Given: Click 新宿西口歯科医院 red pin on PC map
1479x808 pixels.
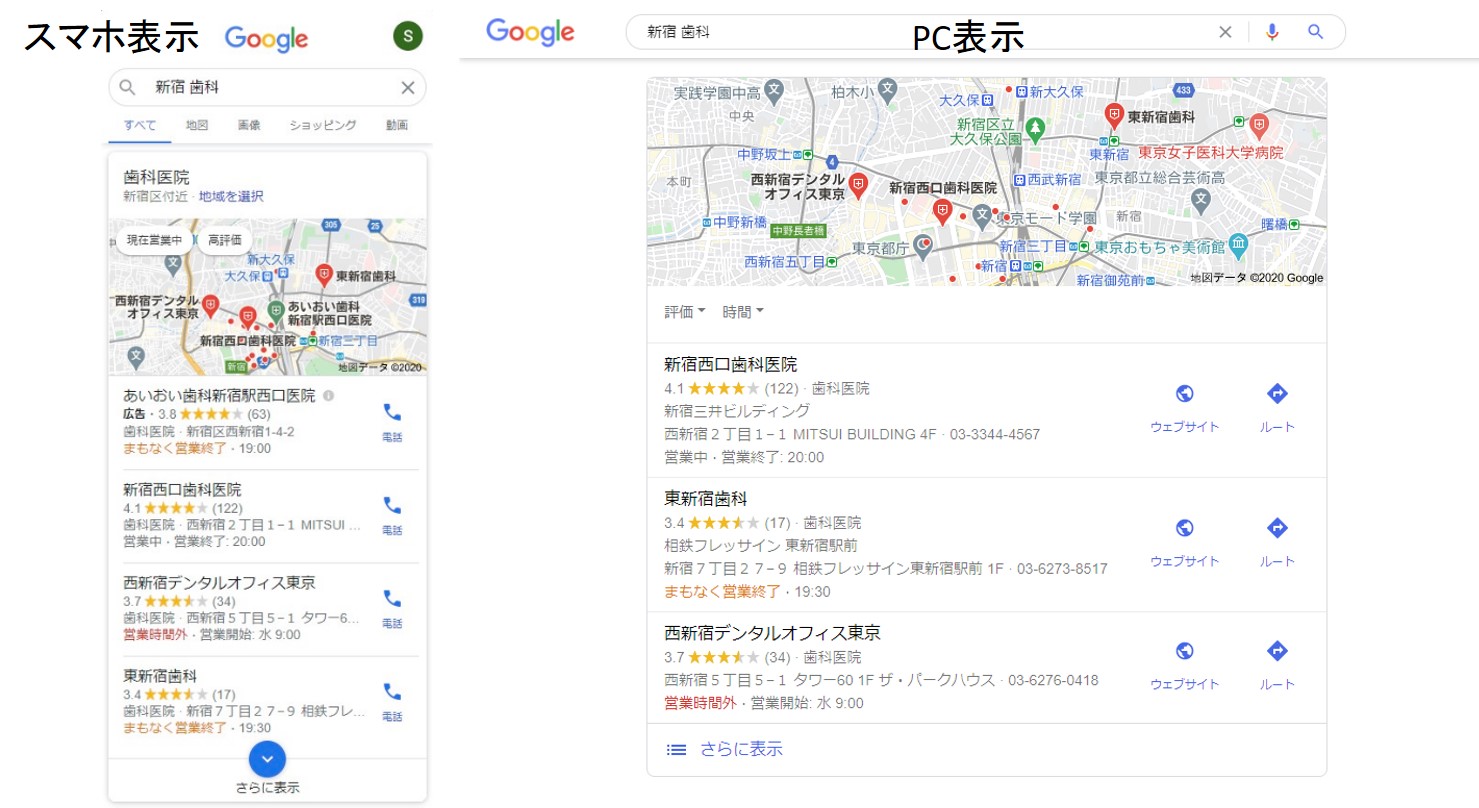Looking at the screenshot, I should (x=941, y=210).
